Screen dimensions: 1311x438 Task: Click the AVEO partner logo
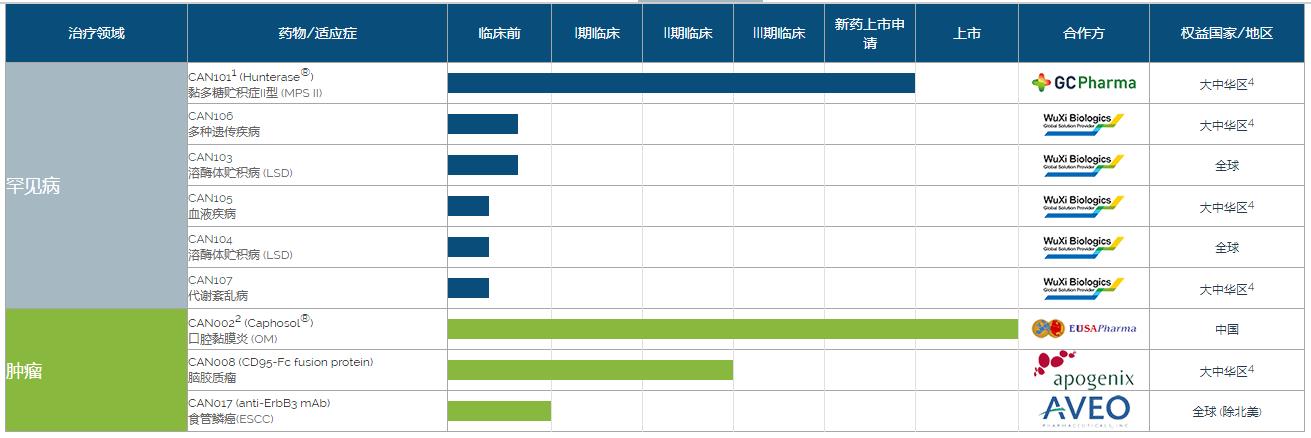1083,411
